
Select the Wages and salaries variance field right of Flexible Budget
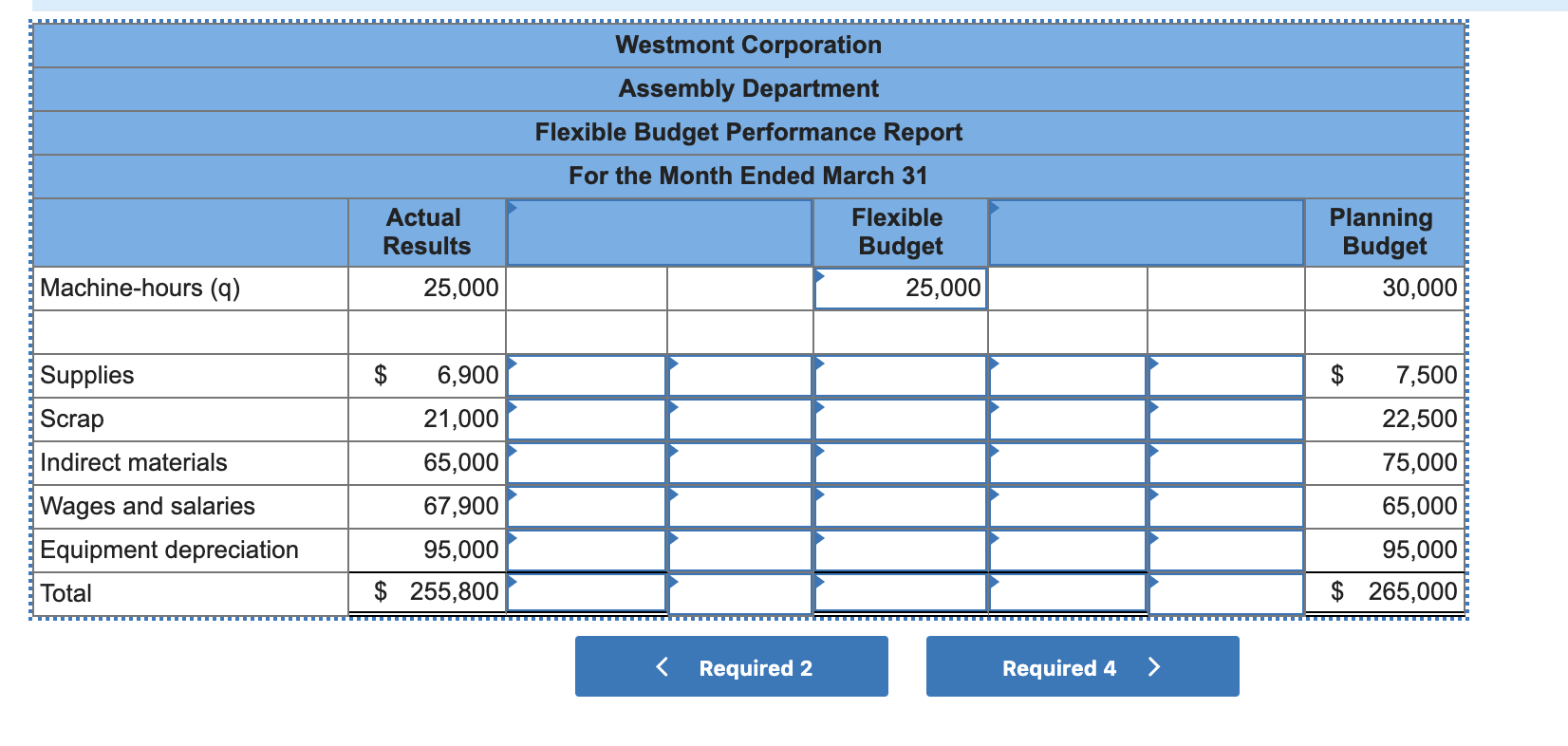pos(1068,507)
